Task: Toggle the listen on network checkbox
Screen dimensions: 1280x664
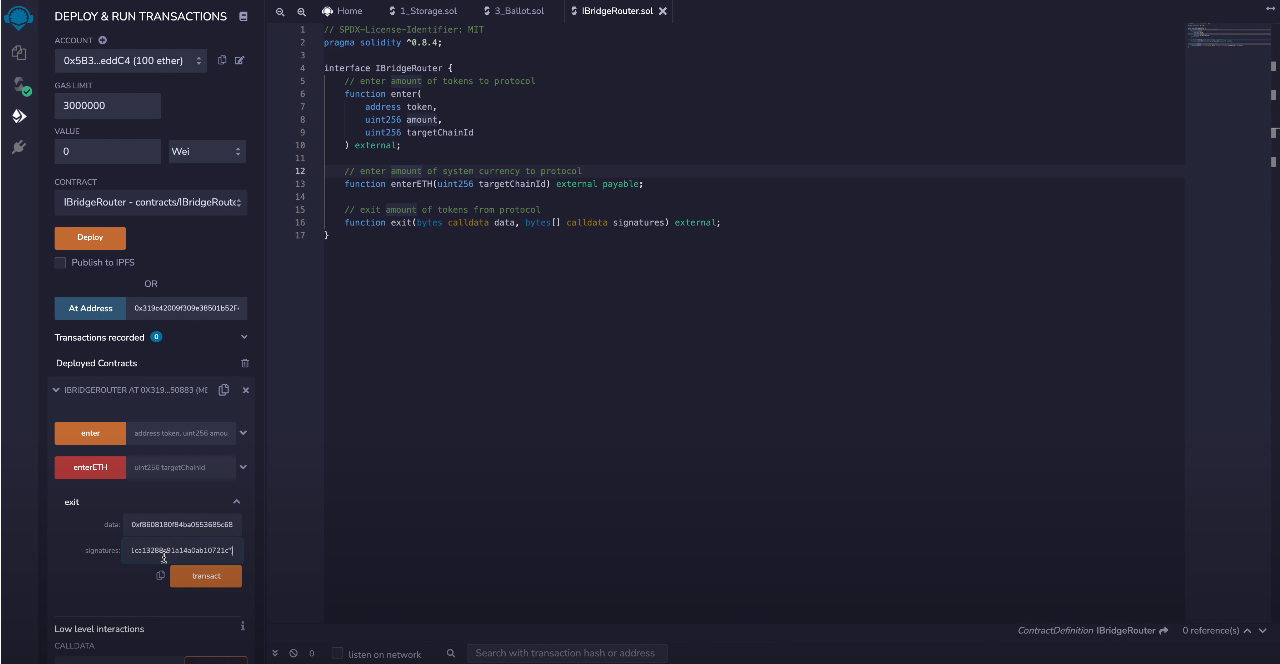Action: (337, 654)
